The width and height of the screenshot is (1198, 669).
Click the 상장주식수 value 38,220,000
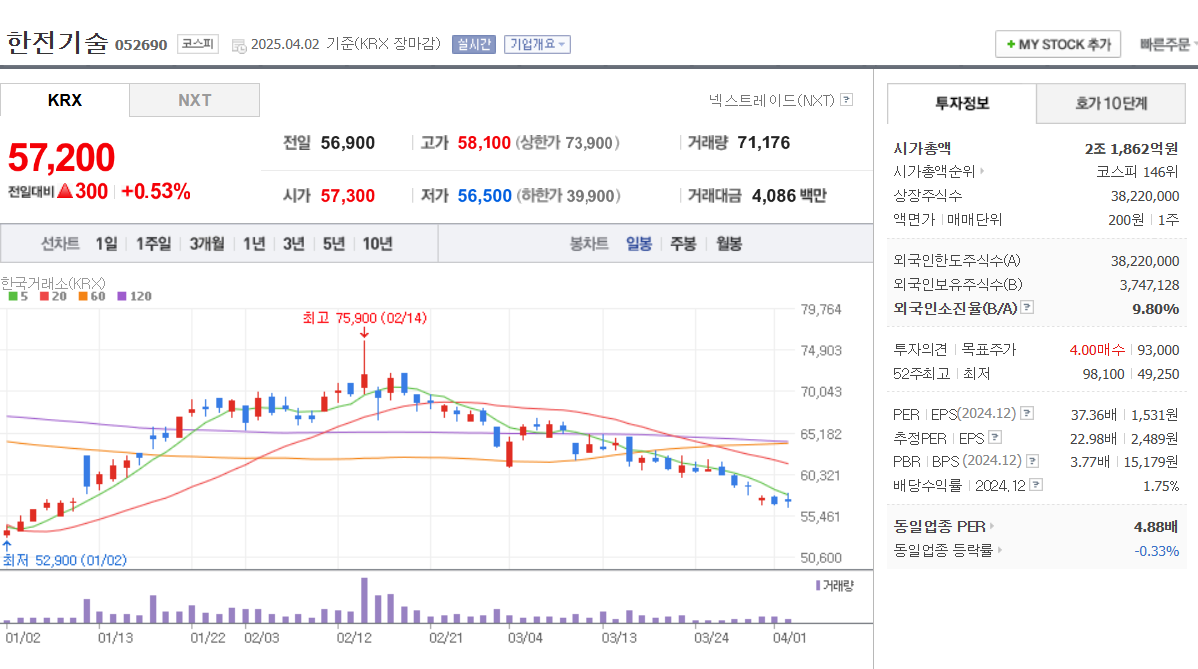click(1145, 196)
